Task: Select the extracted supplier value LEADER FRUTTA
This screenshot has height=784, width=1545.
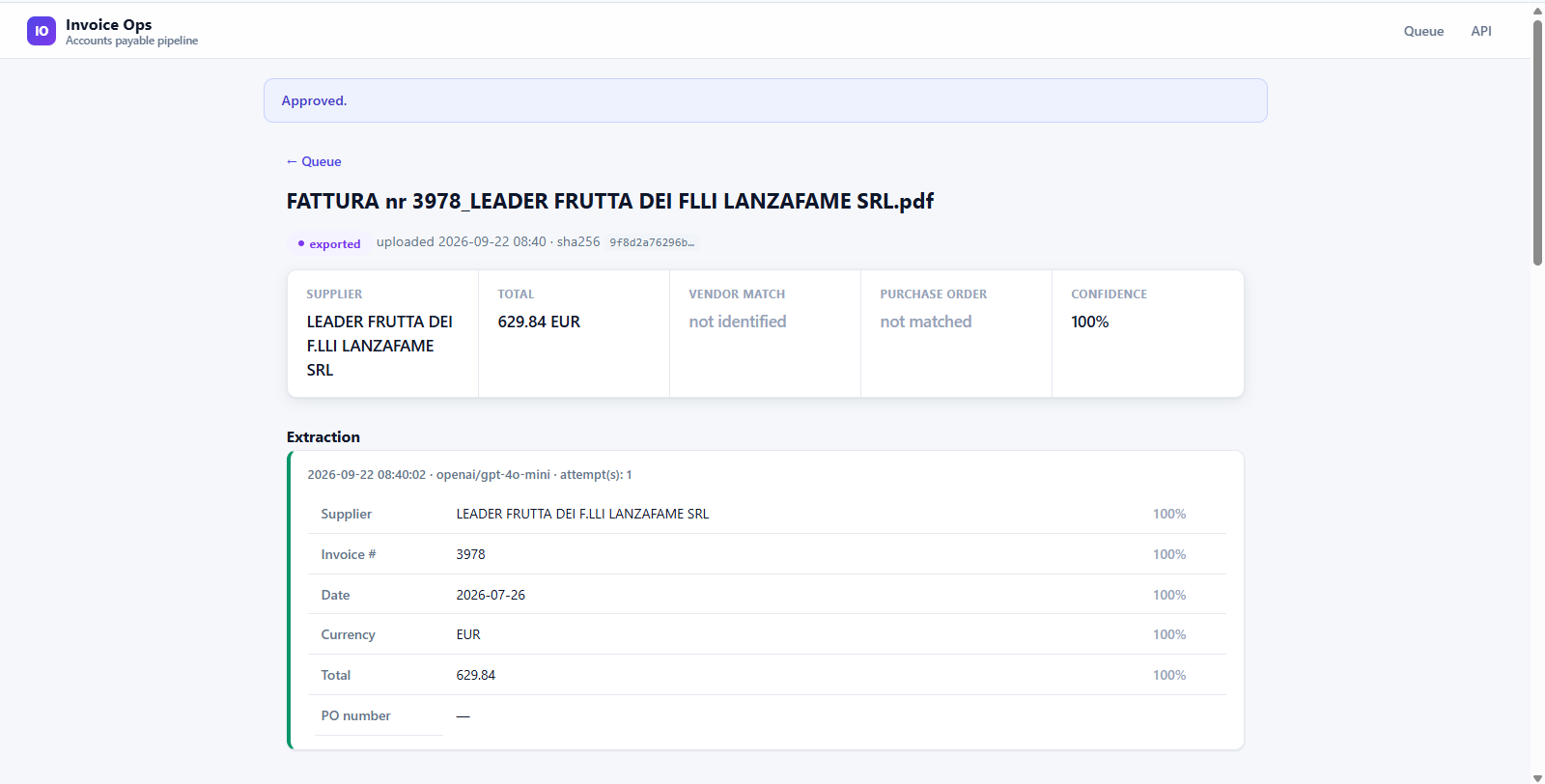Action: [582, 514]
